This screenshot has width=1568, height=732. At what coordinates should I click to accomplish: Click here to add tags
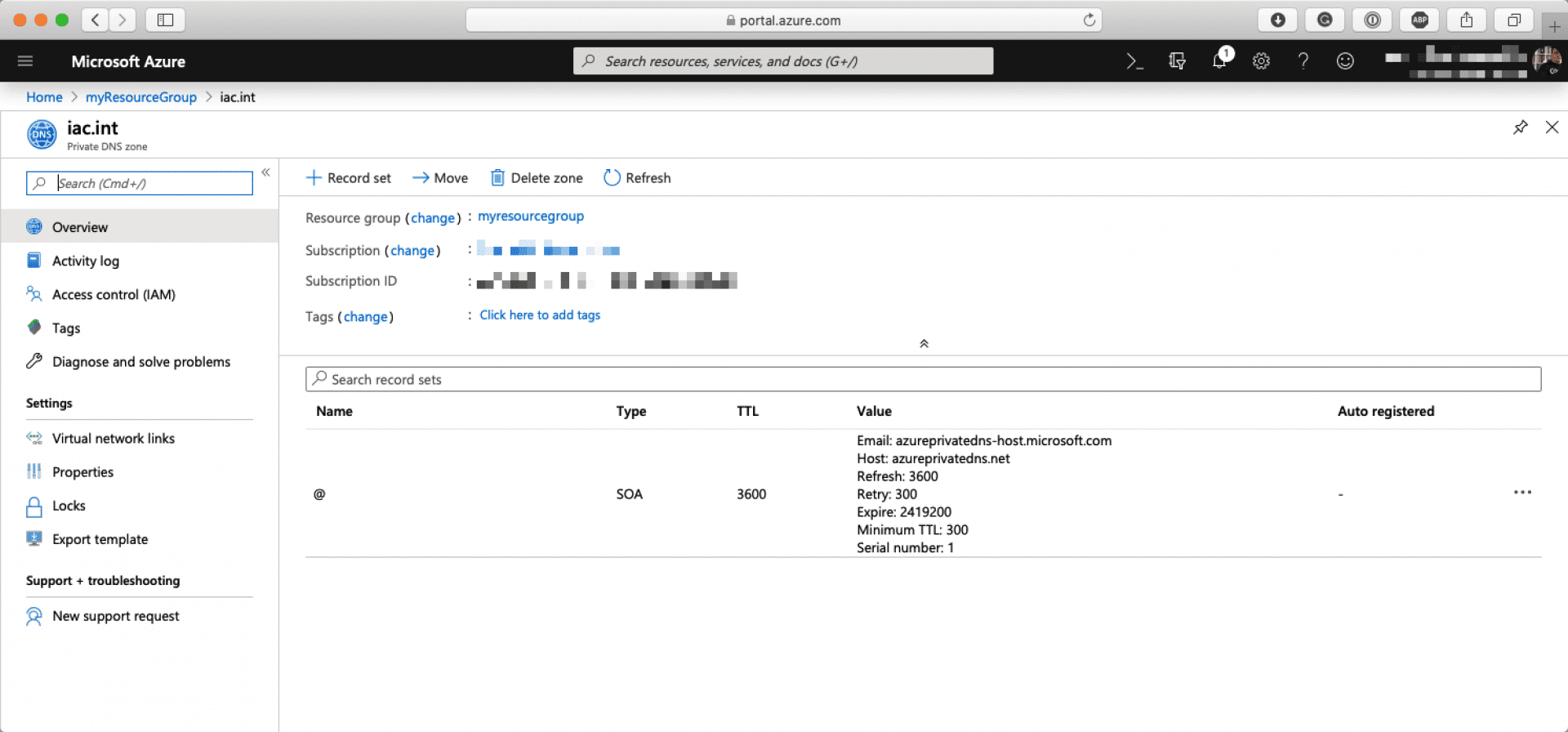point(540,315)
